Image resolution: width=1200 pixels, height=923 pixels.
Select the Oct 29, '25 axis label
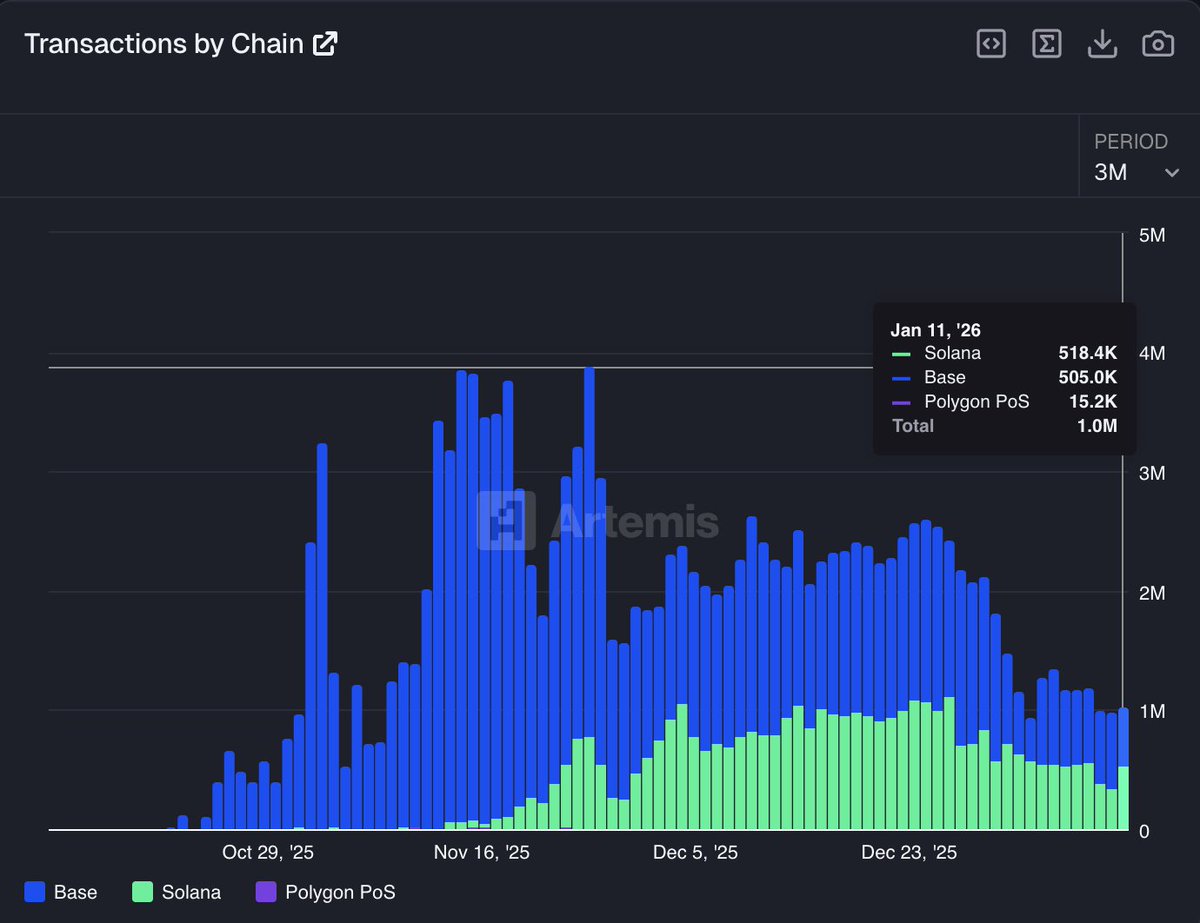coord(268,853)
